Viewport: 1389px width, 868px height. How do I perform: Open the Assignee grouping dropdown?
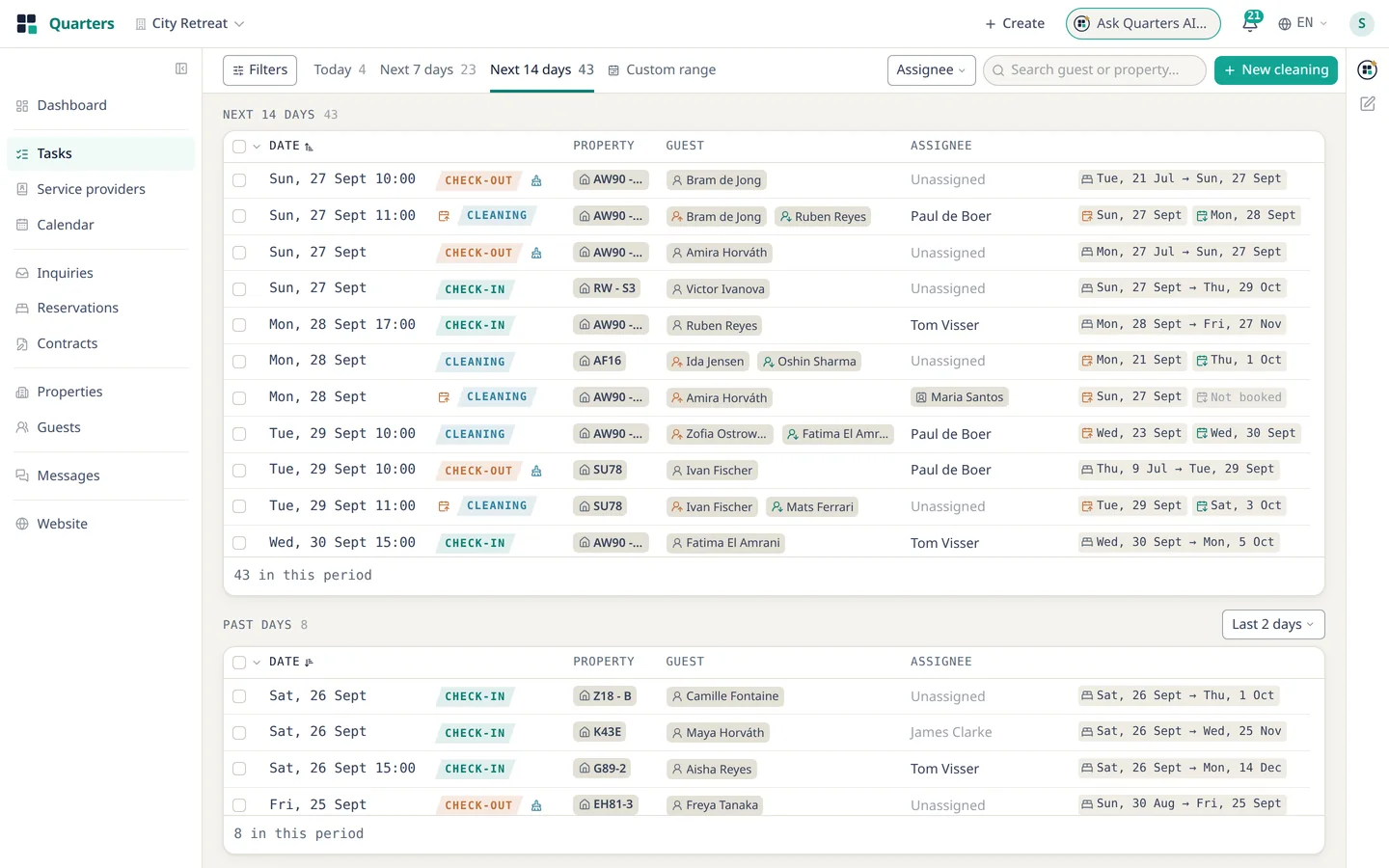coord(930,69)
